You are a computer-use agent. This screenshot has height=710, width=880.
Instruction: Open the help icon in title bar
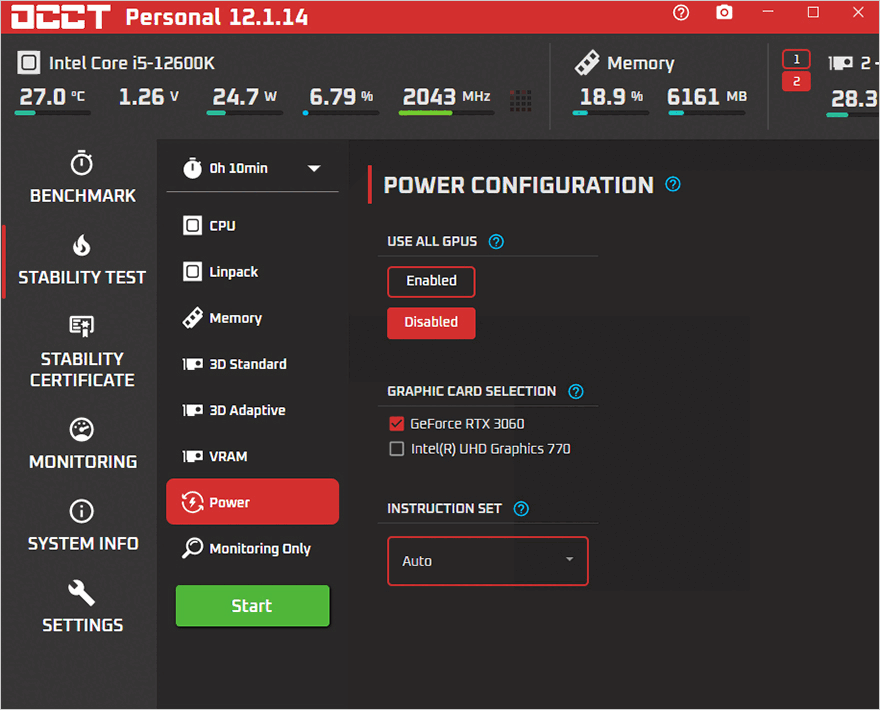681,12
